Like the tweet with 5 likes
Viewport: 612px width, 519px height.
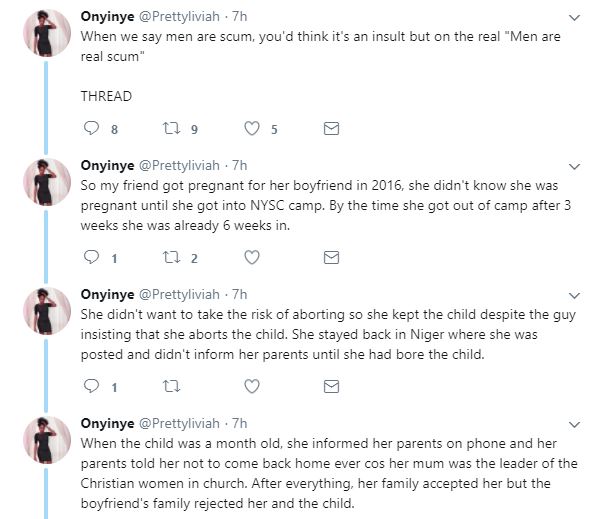(x=252, y=128)
